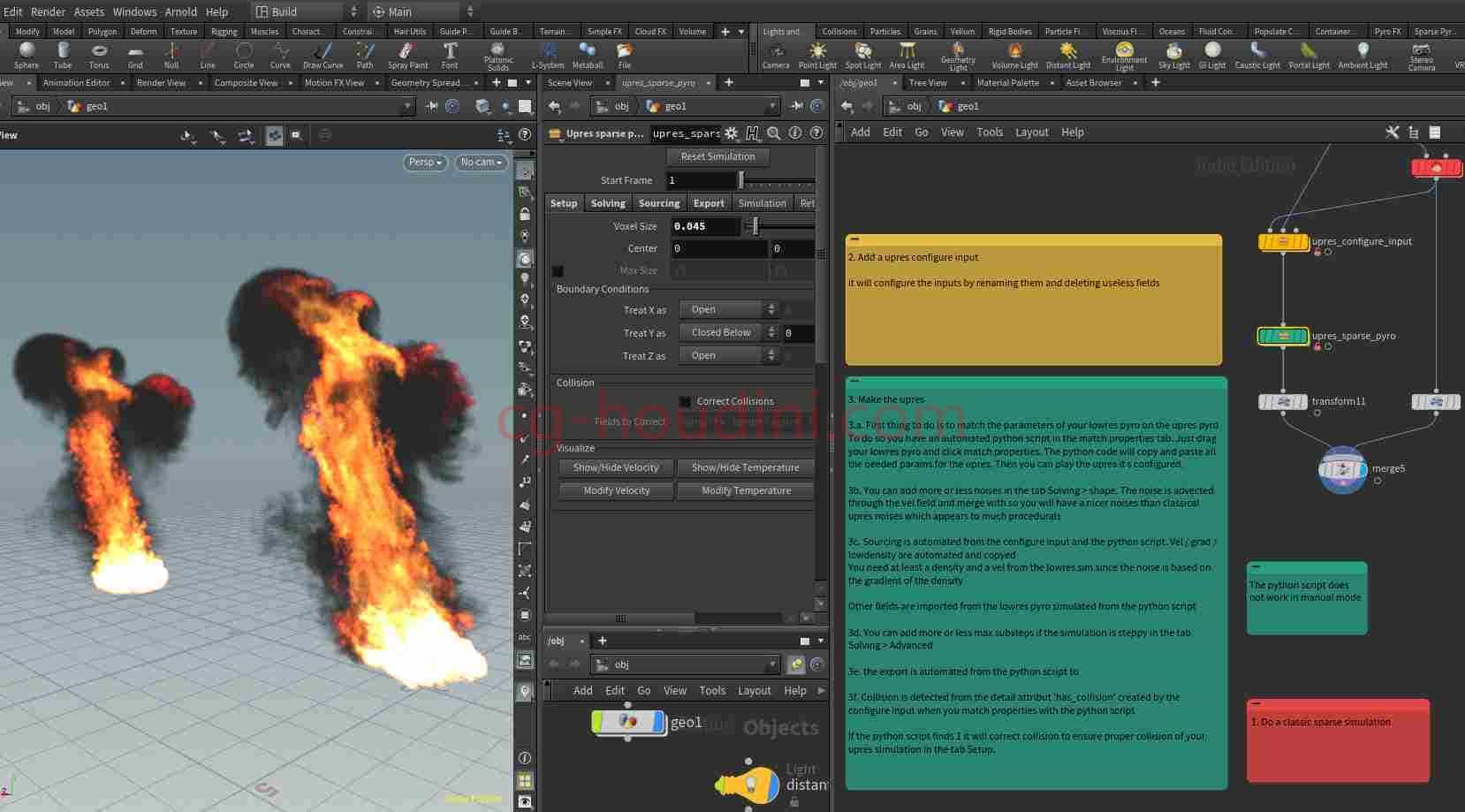Viewport: 1465px width, 812px height.
Task: Add a Portal Light from shelf
Action: 1309,56
